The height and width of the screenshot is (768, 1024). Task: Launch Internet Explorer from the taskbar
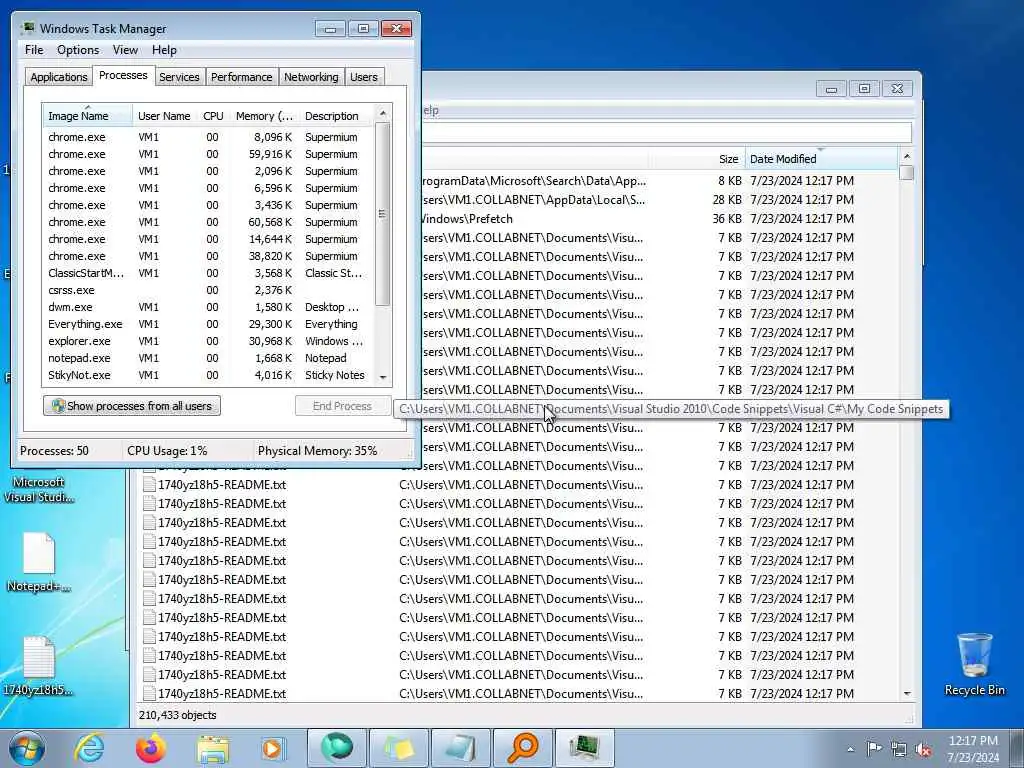tap(89, 748)
